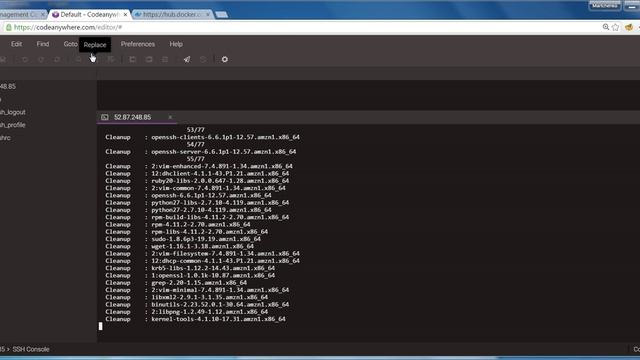Click the Replace toolbar icon beneath the tooltip
The width and height of the screenshot is (640, 360).
click(94, 60)
